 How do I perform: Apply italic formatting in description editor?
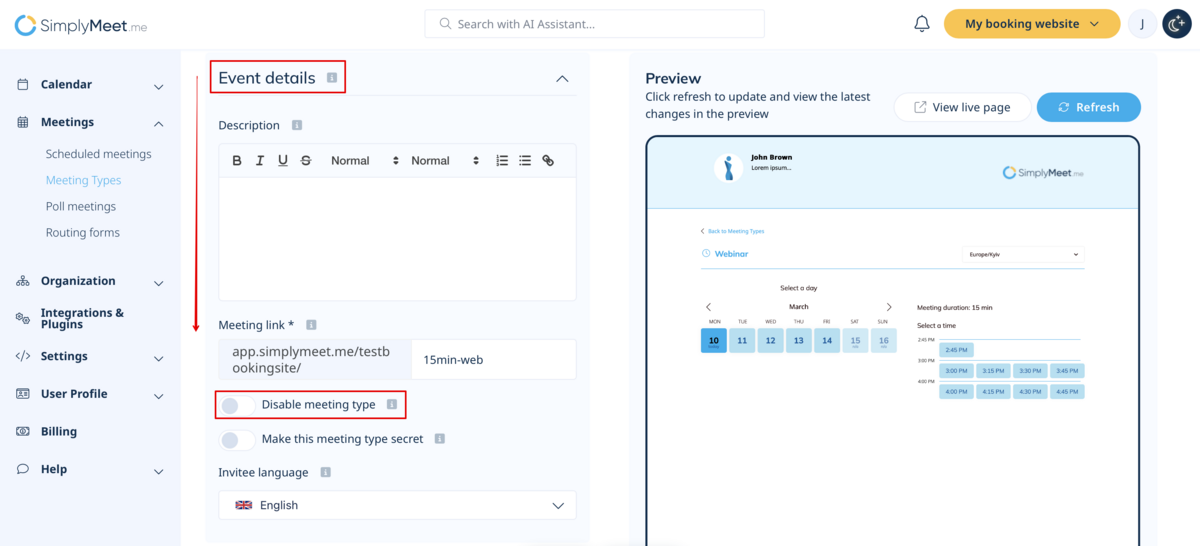(260, 161)
